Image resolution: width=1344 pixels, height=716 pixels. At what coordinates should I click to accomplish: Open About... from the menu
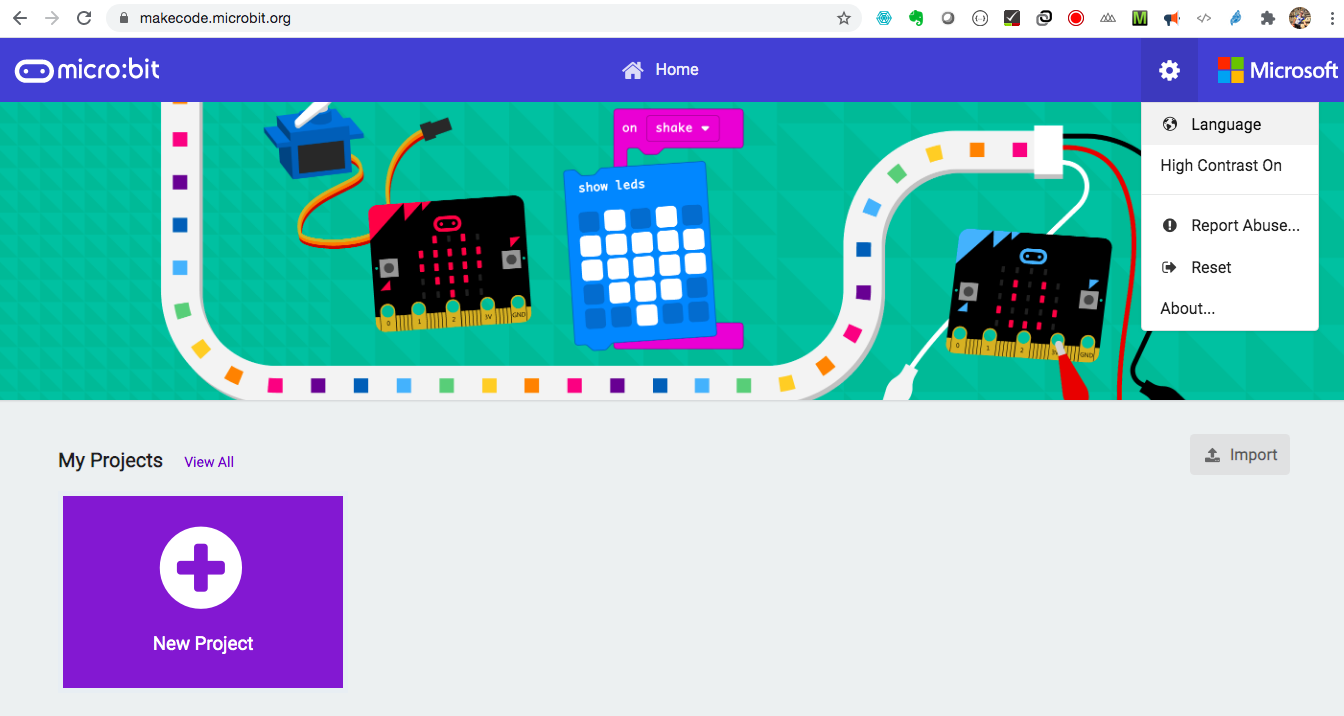point(1229,308)
